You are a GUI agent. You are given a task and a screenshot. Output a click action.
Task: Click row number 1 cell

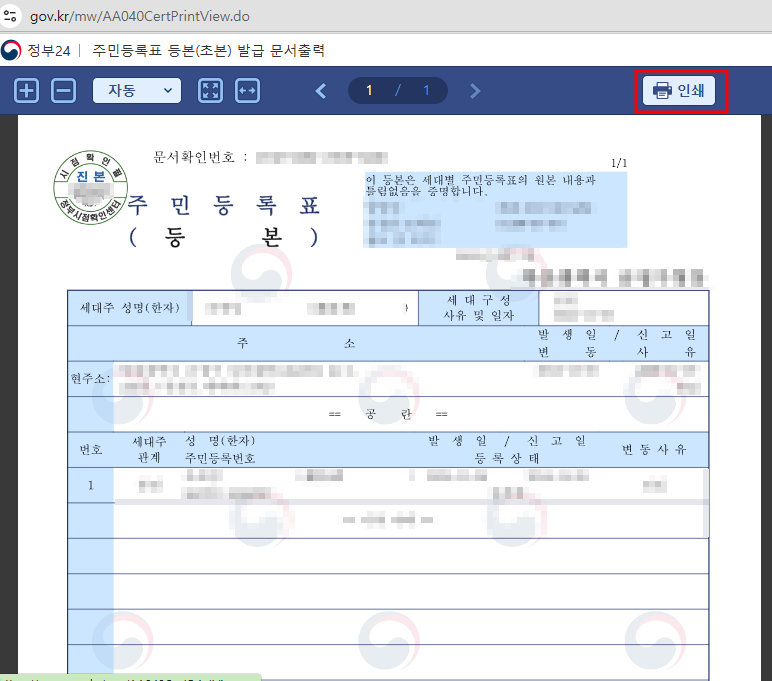91,486
